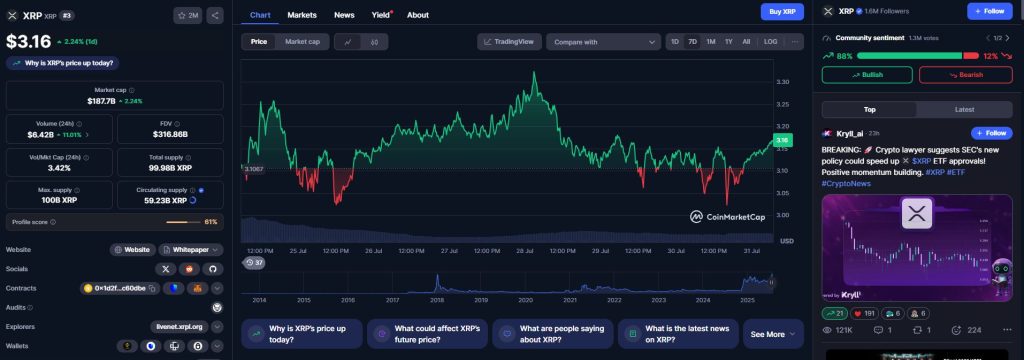1024x360 pixels.
Task: Click Why is XRP's price up today pill
Action: 63,63
